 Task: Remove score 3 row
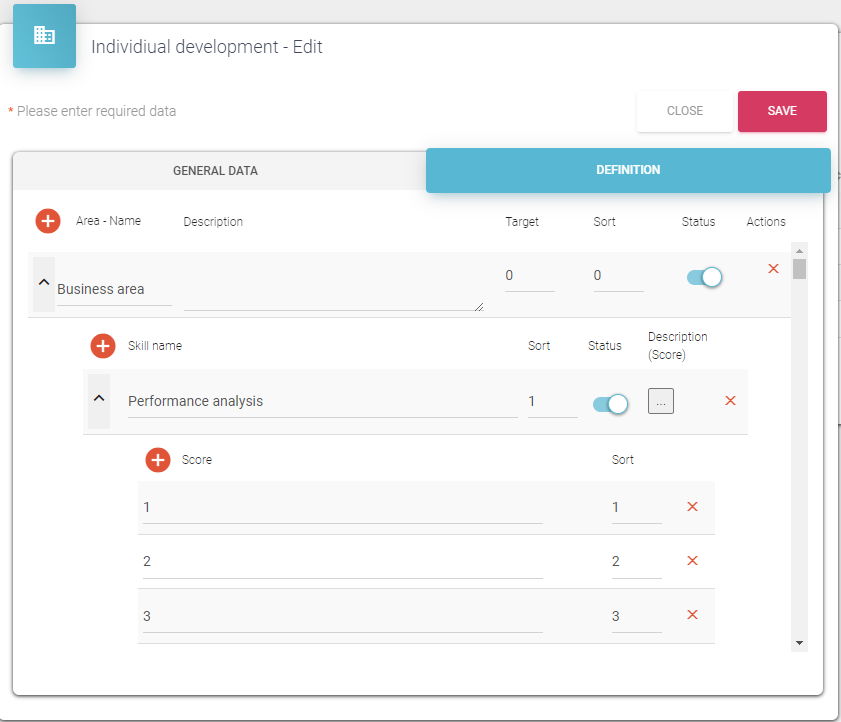click(692, 615)
